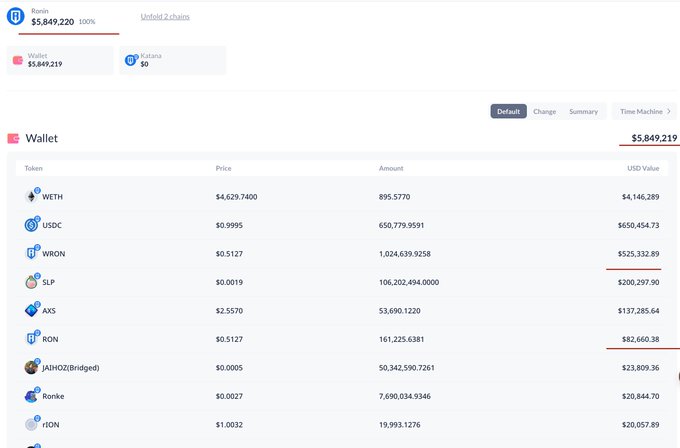680x448 pixels.
Task: Click the Wallet section header icon
Action: 13,138
